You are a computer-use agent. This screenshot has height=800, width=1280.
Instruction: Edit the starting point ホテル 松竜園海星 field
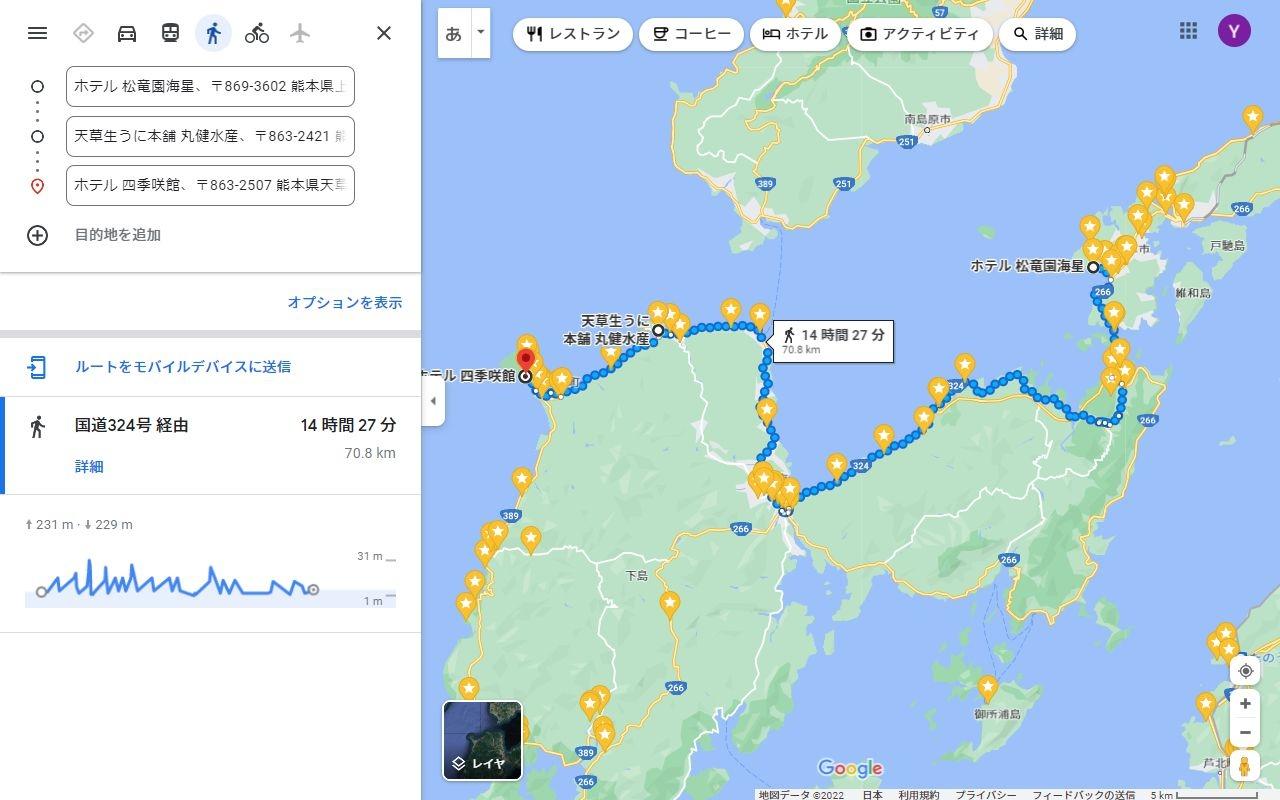tap(210, 87)
